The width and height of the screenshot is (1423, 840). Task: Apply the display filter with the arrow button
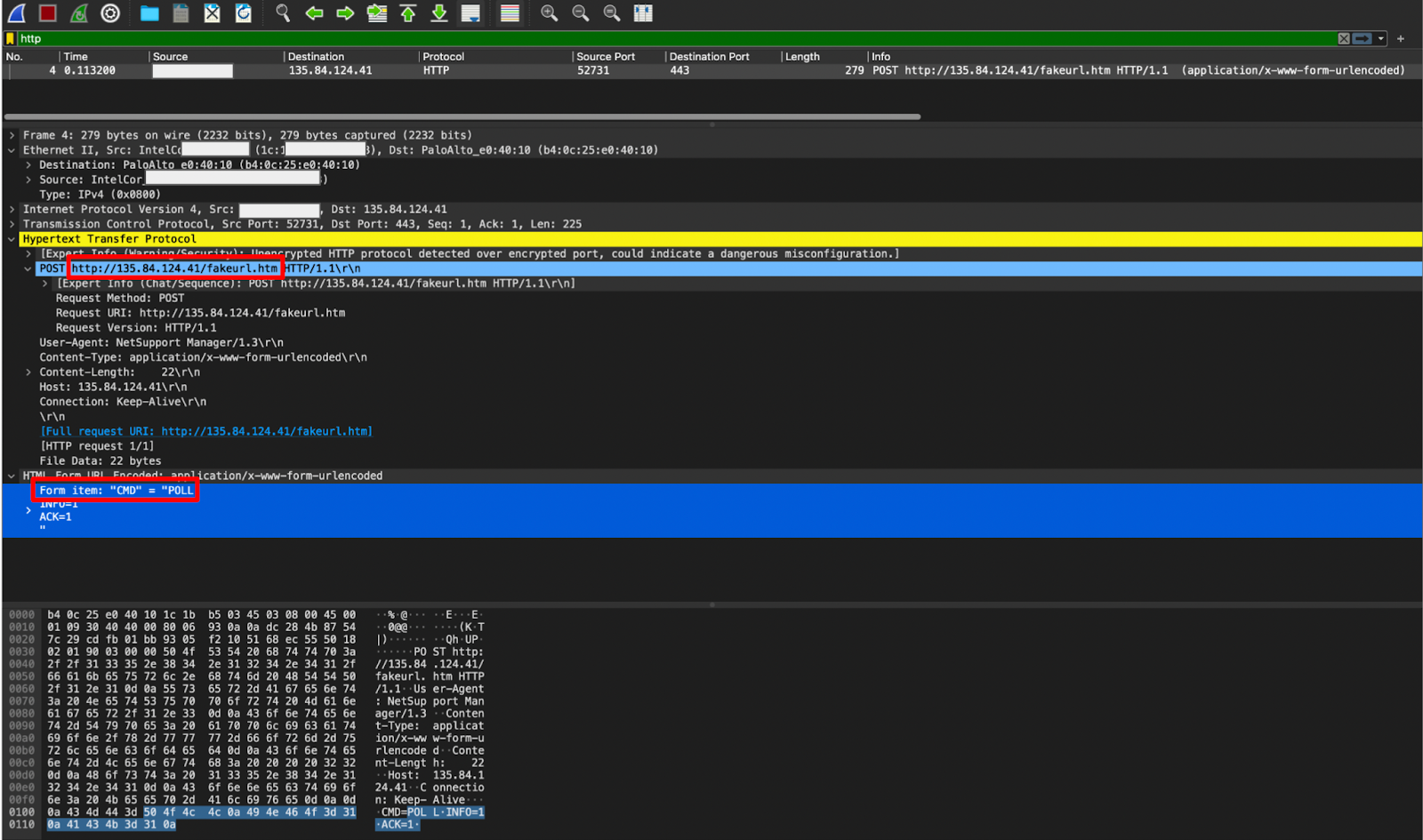tap(1362, 38)
